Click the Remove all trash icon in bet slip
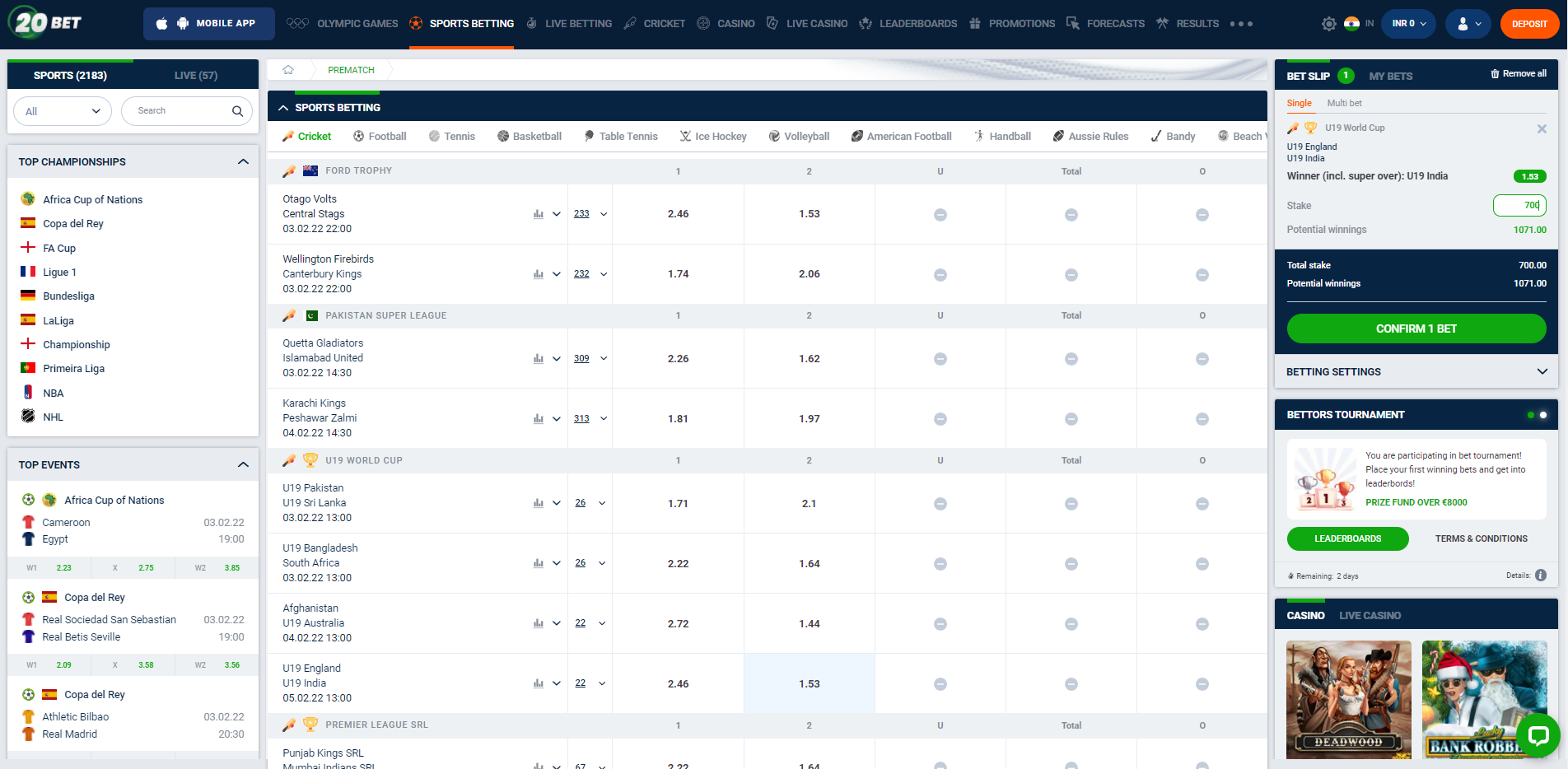The image size is (1568, 769). coord(1495,73)
